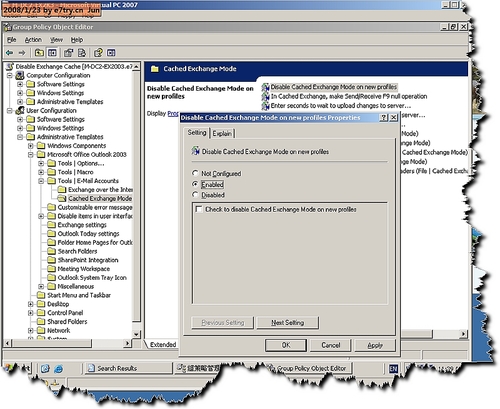Expand Software Settings under Computer Configuration

pos(20,84)
